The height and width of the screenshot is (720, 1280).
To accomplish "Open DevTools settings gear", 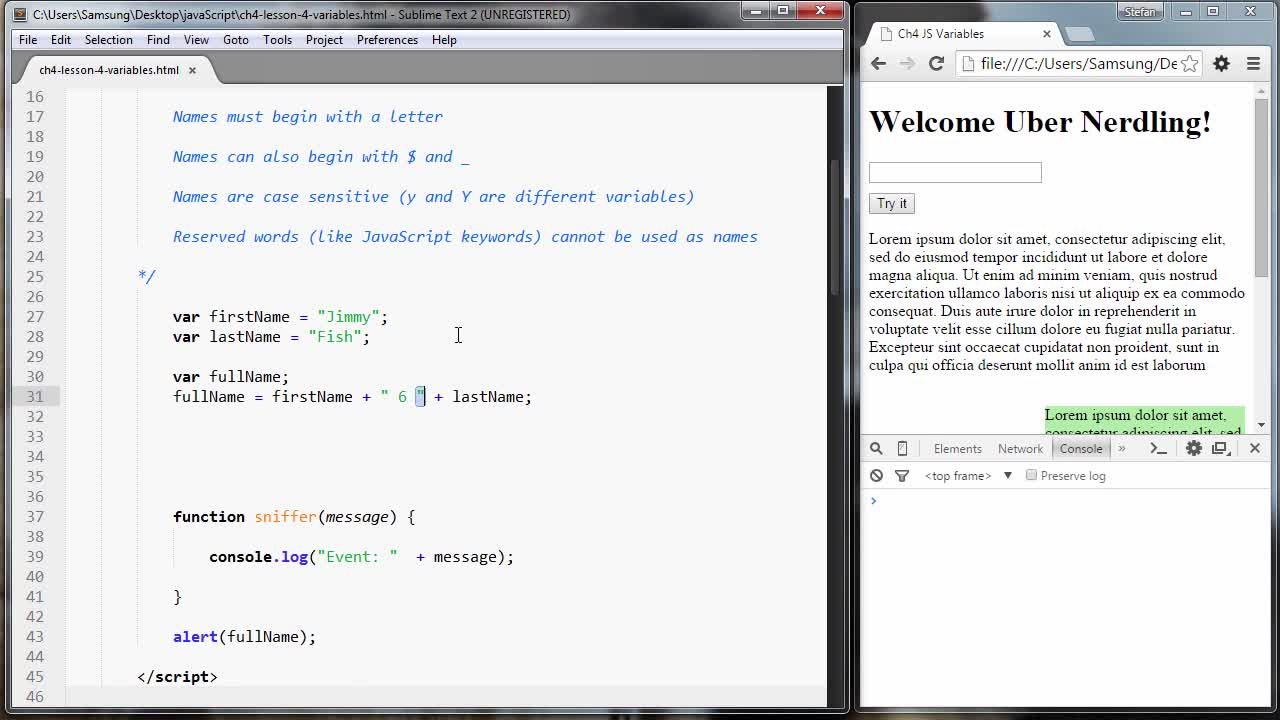I will tap(1193, 448).
